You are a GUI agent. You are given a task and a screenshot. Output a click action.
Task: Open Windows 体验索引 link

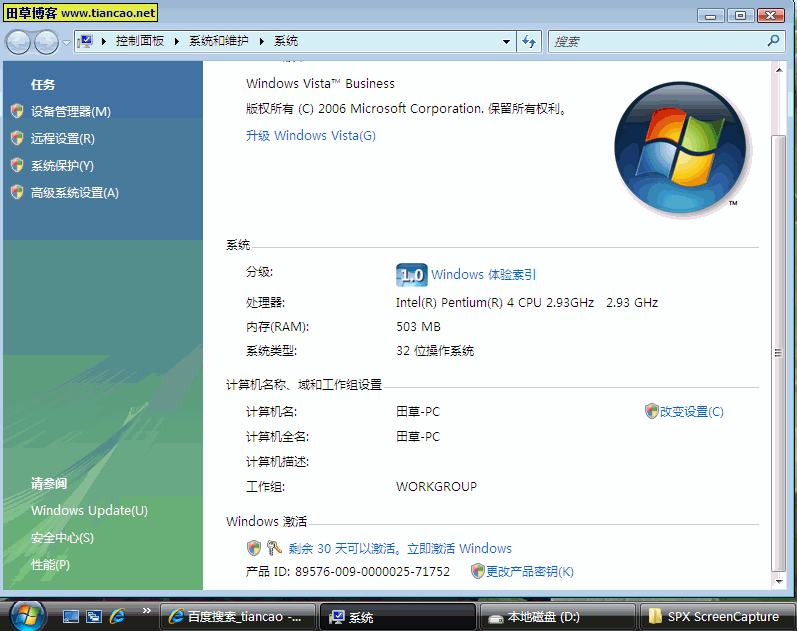(x=483, y=275)
